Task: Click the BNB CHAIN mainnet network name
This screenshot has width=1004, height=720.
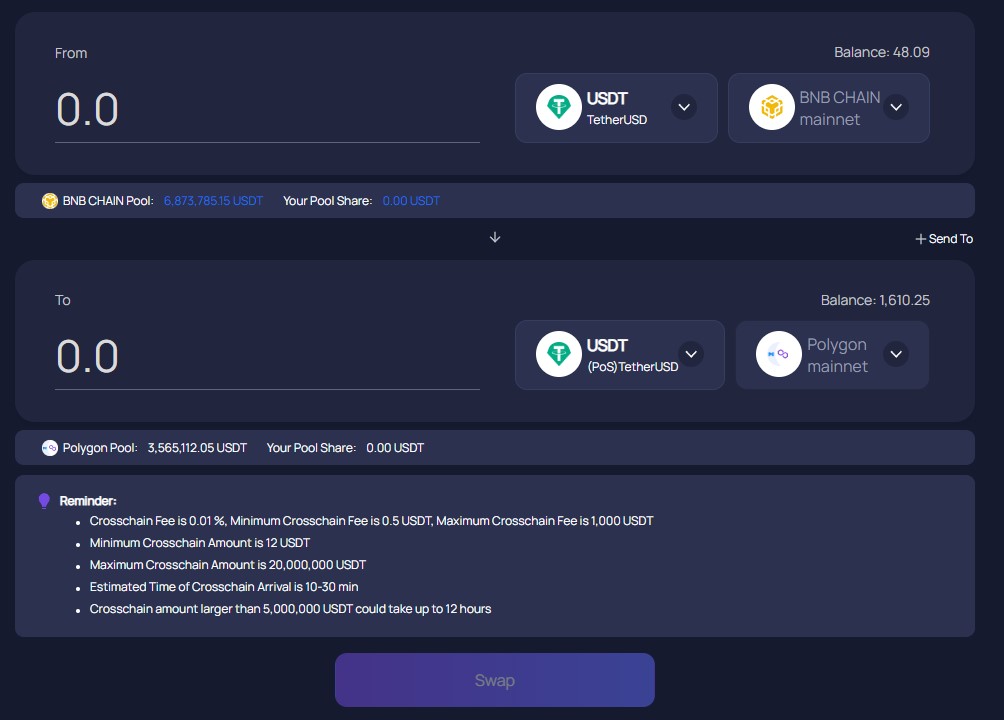Action: coord(839,108)
